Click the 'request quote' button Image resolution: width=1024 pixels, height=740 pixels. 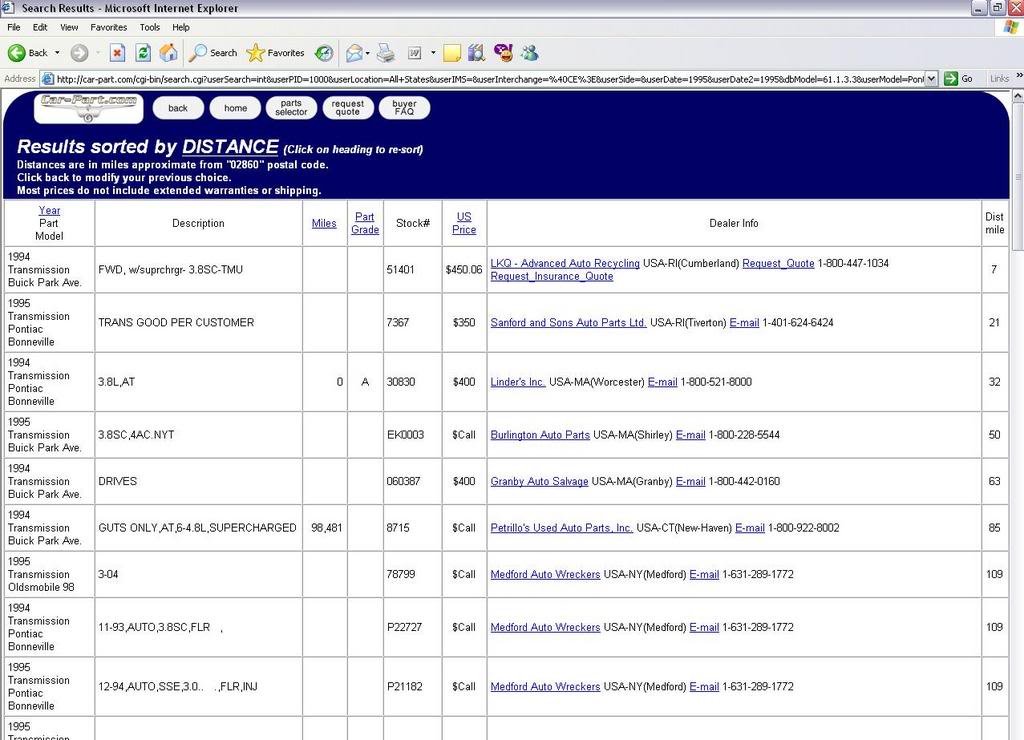348,108
